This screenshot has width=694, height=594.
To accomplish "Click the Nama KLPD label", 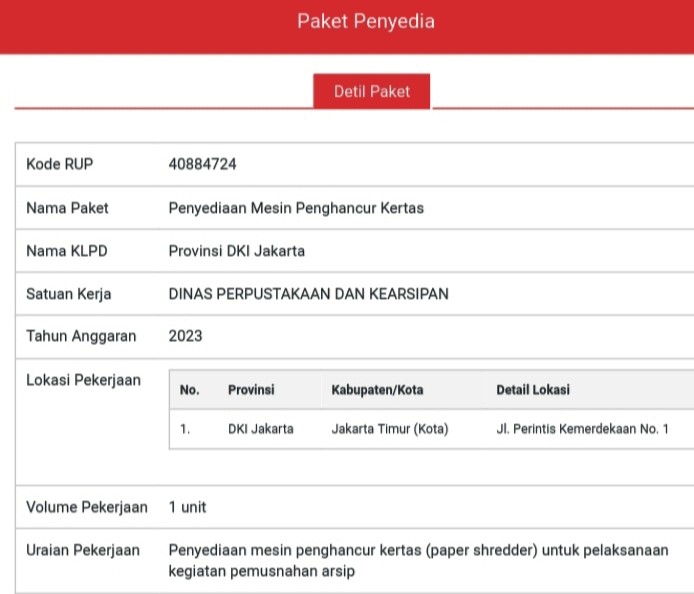I will (66, 251).
